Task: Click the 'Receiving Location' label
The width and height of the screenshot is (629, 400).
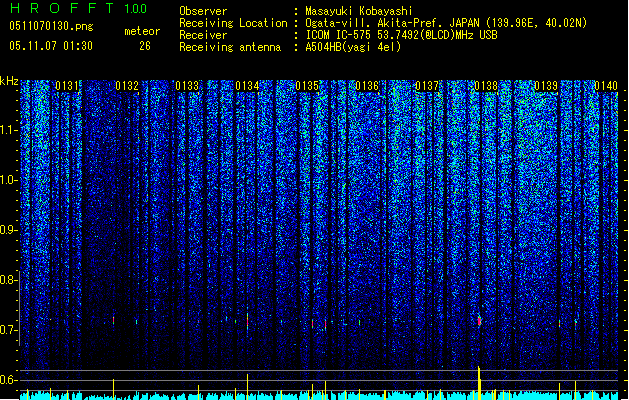Action: [233, 23]
